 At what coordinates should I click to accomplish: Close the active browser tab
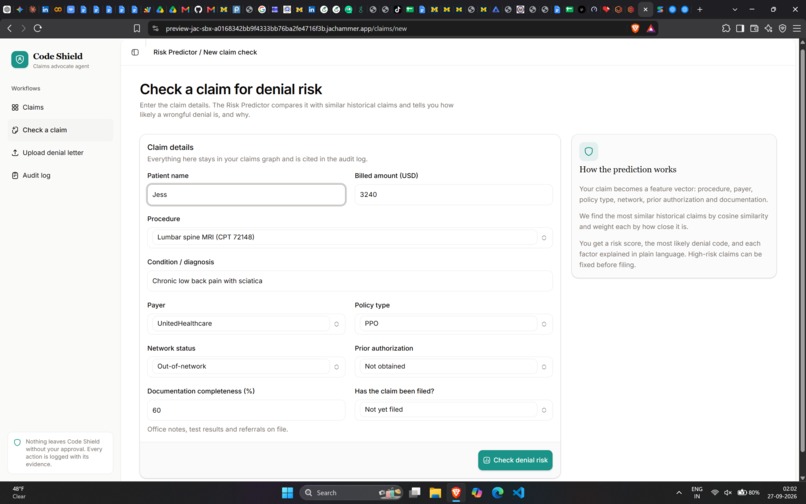pyautogui.click(x=646, y=9)
